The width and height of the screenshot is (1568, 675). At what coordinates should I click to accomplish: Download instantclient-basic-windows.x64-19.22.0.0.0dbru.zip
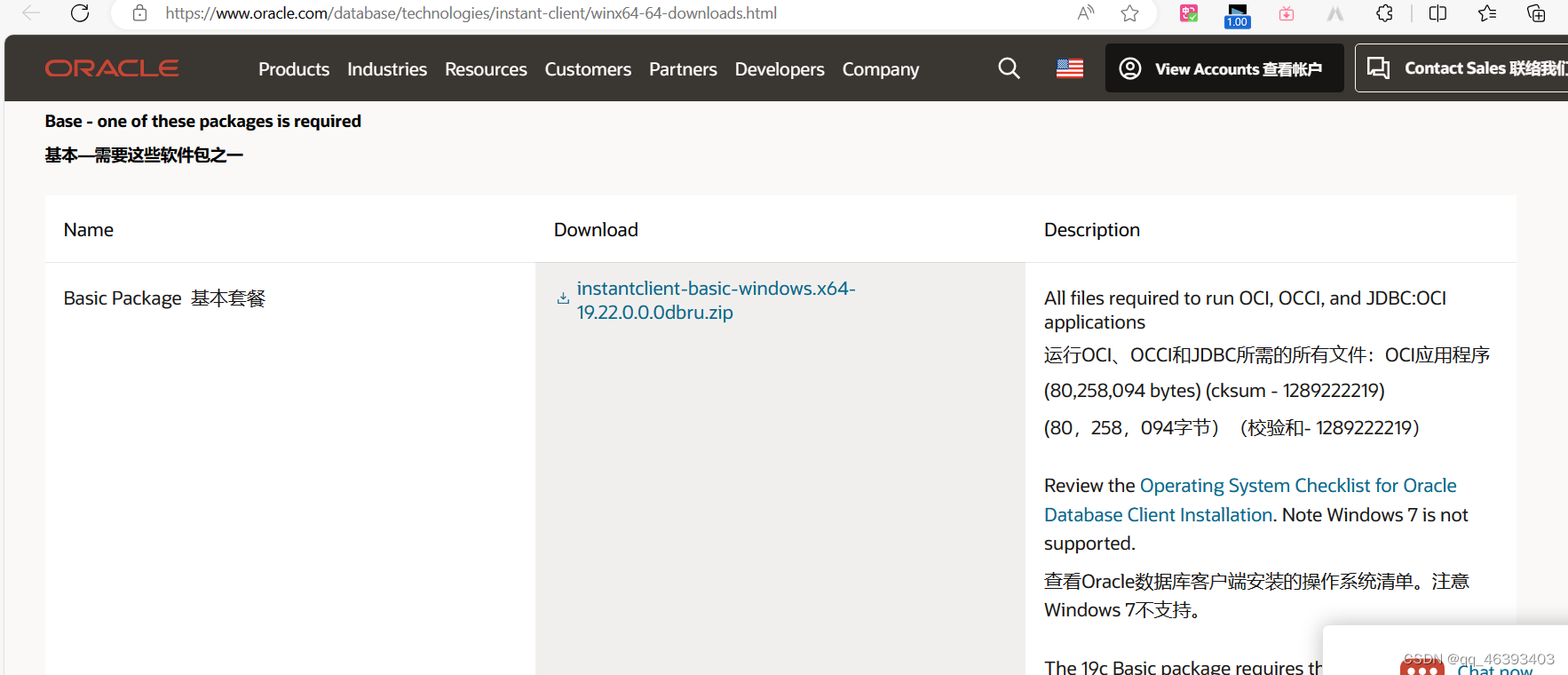point(716,300)
